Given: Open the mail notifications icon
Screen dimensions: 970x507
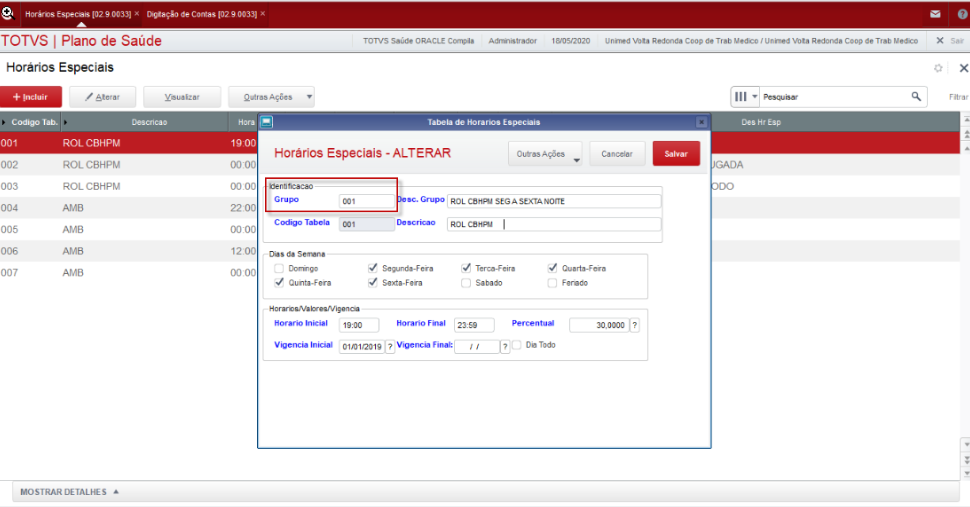Looking at the screenshot, I should [x=935, y=14].
